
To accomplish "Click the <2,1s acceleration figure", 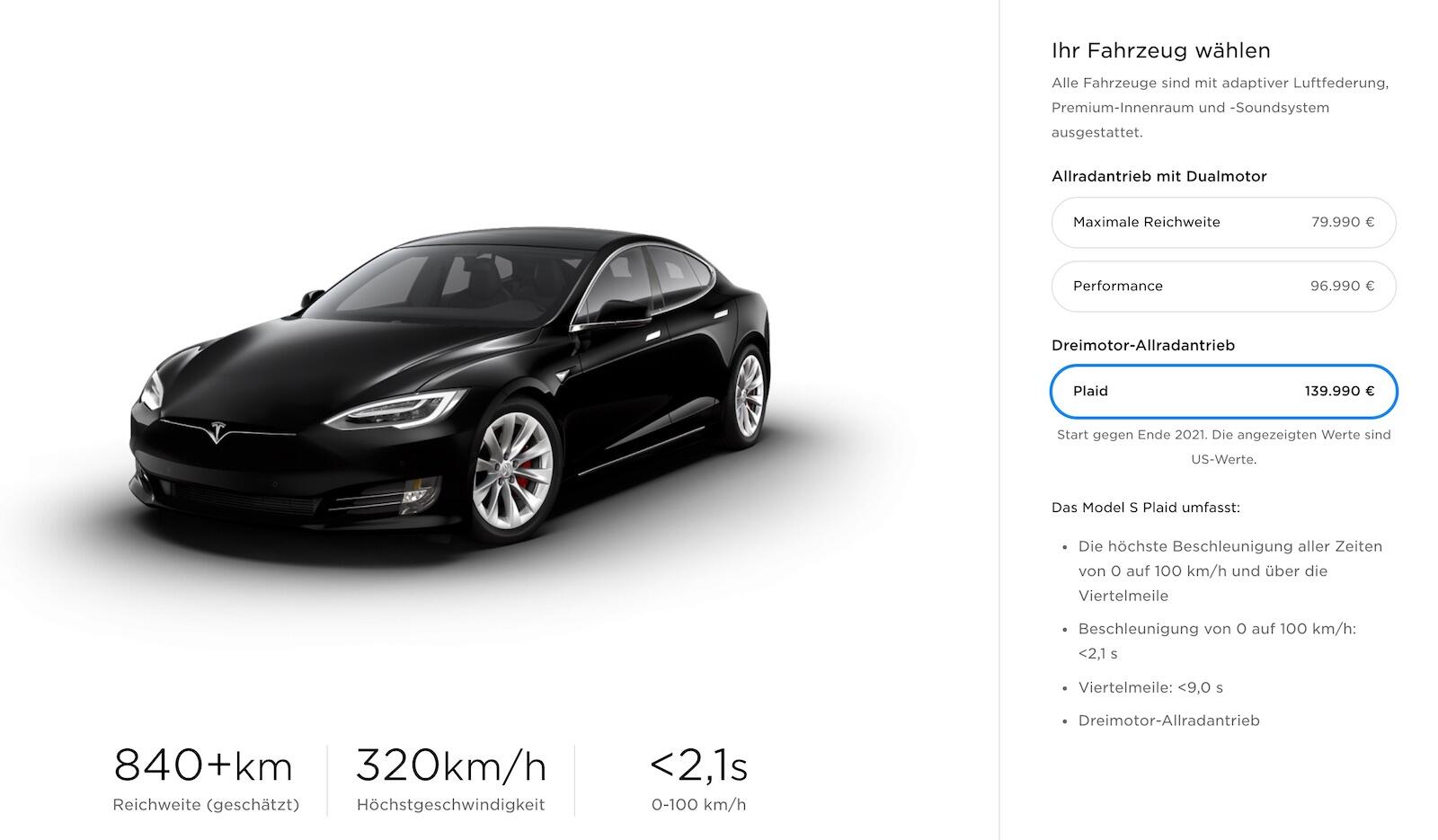I will pos(698,766).
